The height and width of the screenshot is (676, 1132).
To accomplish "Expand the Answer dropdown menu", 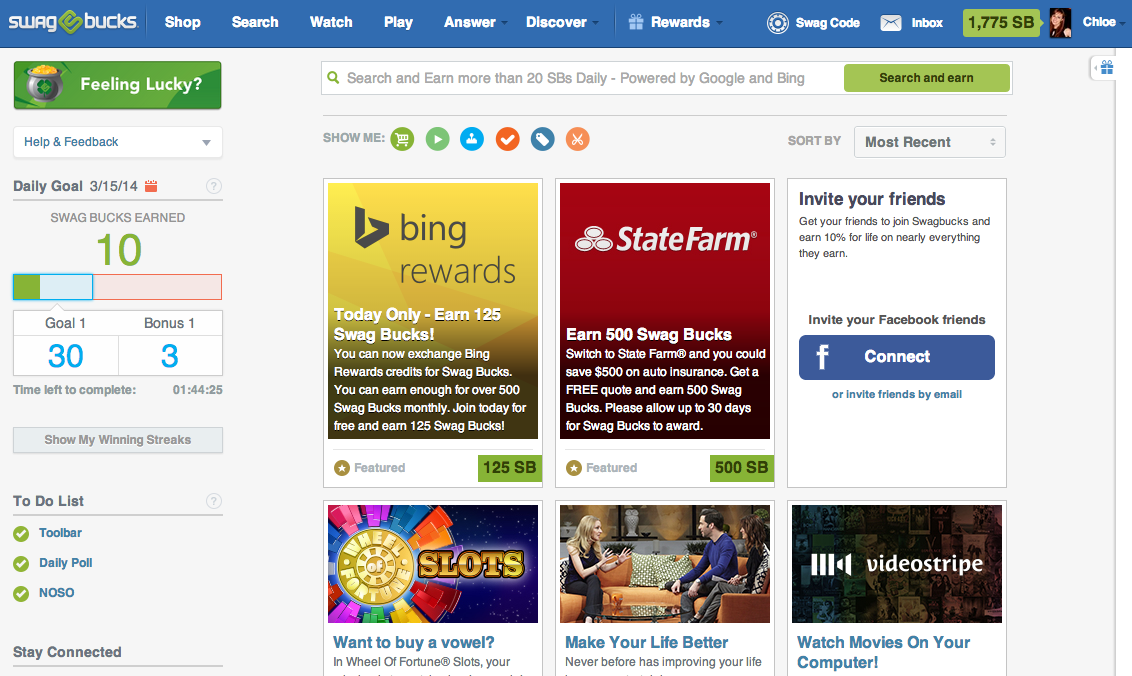I will coord(476,22).
